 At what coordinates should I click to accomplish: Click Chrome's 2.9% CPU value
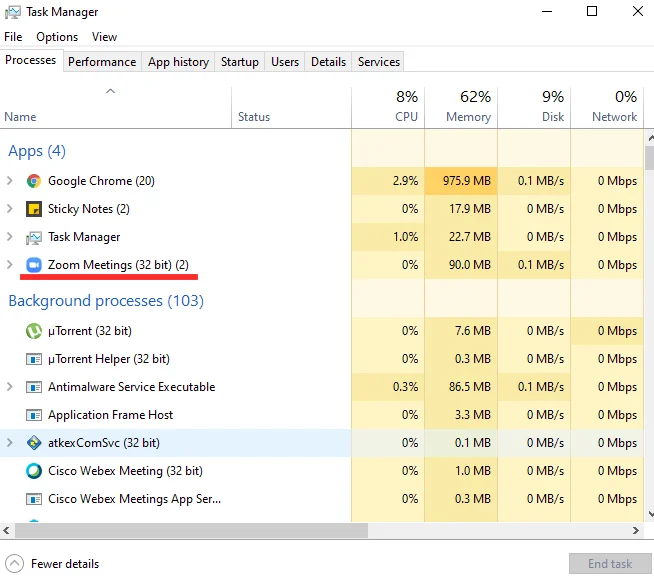(405, 181)
